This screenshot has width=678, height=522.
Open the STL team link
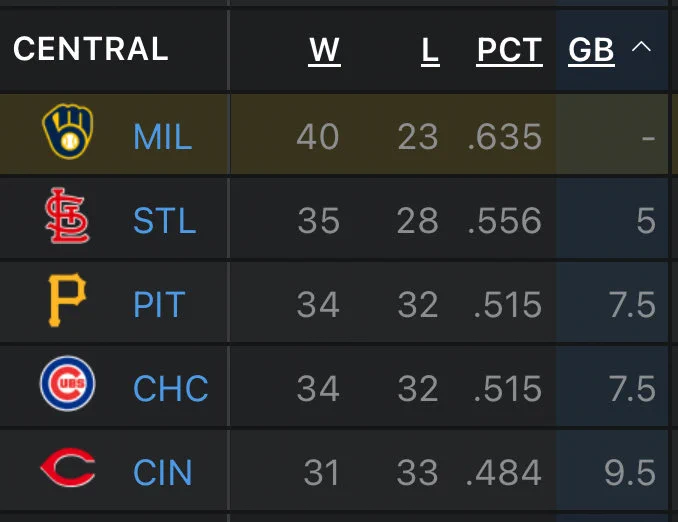pos(164,221)
